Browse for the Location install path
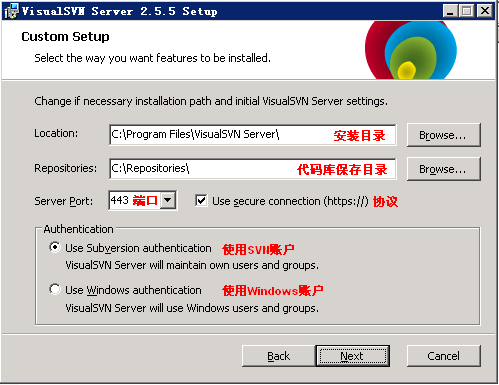Screen dimensions: 499x385 pyautogui.click(x=443, y=135)
